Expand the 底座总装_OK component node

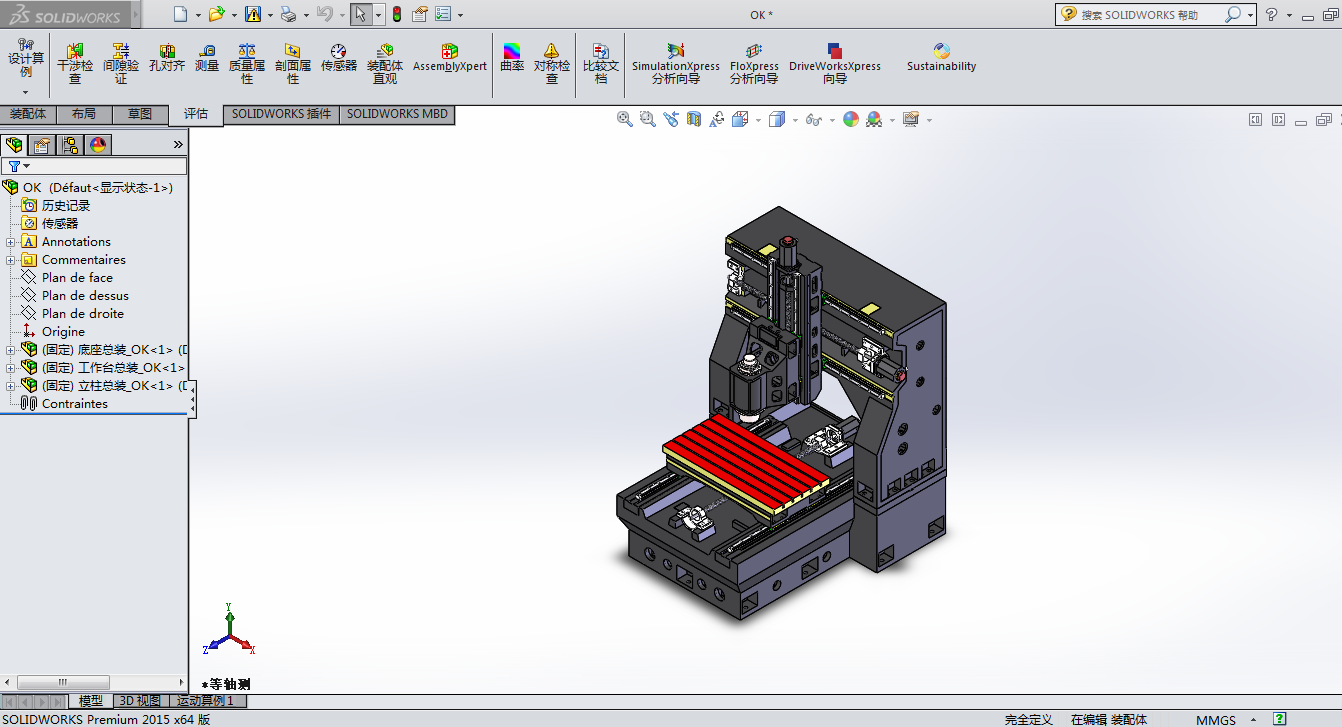[11, 350]
